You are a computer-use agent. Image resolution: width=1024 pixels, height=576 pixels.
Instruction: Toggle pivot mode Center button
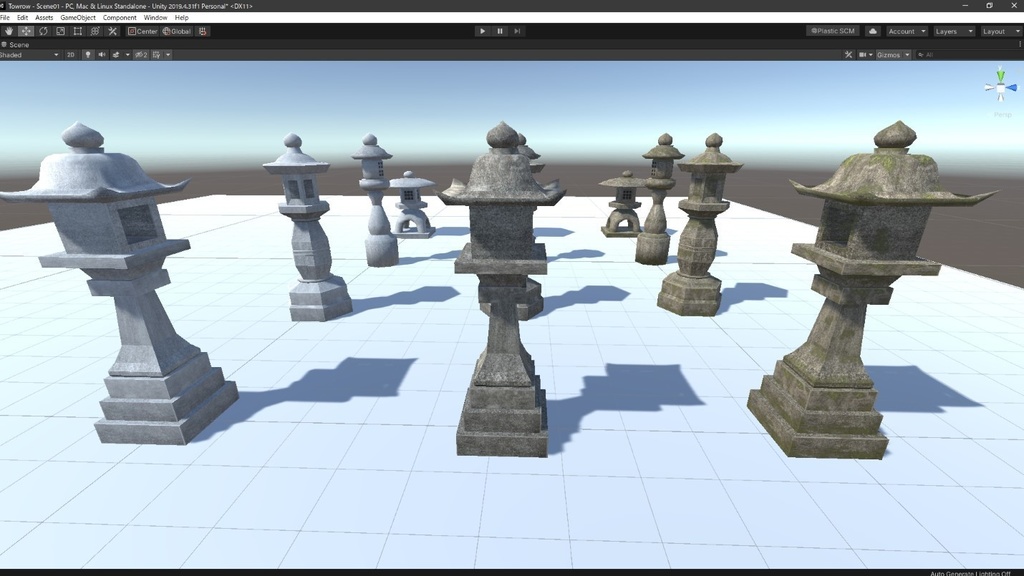[142, 31]
